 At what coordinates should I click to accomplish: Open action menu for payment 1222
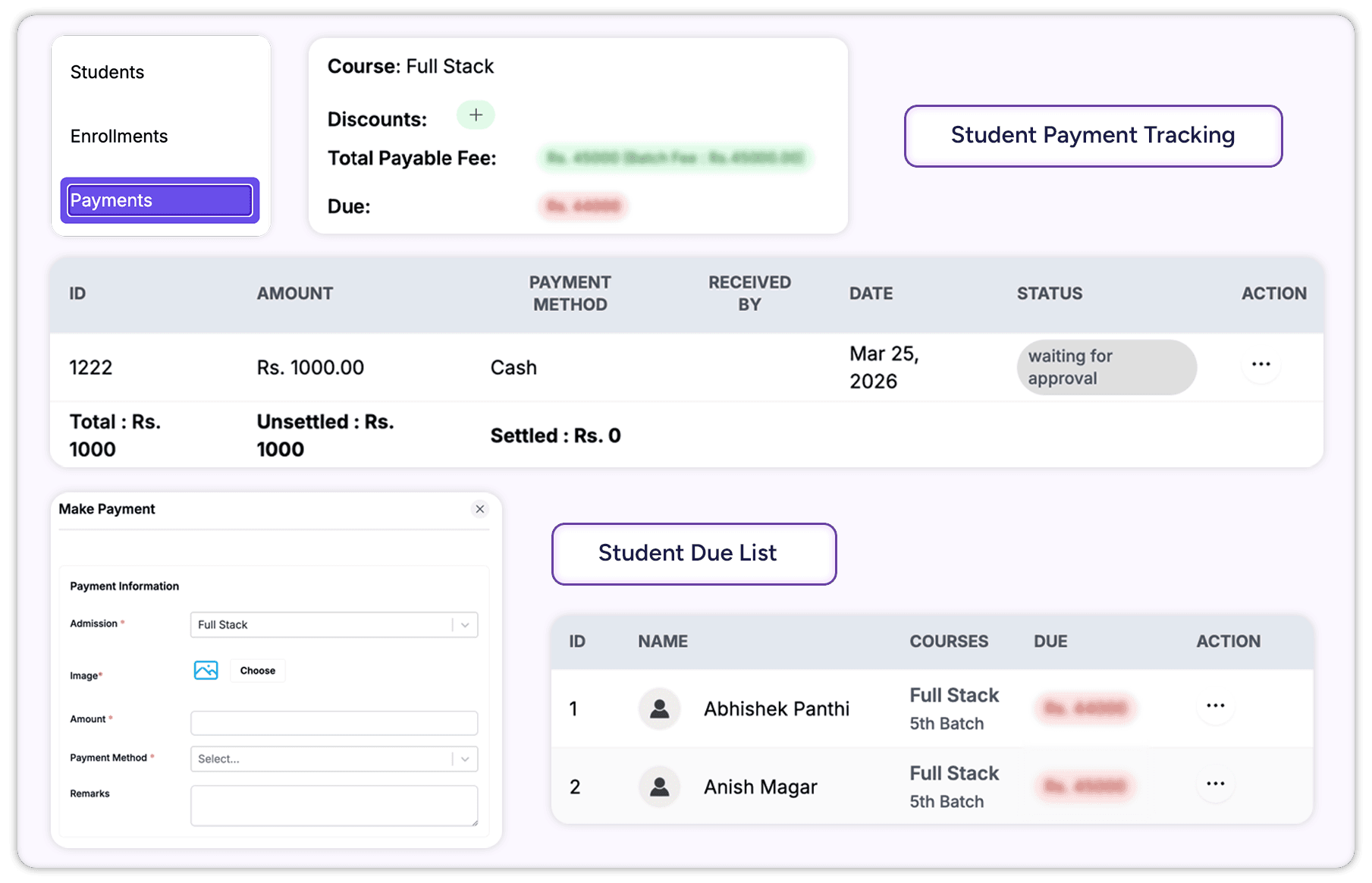pos(1261,365)
